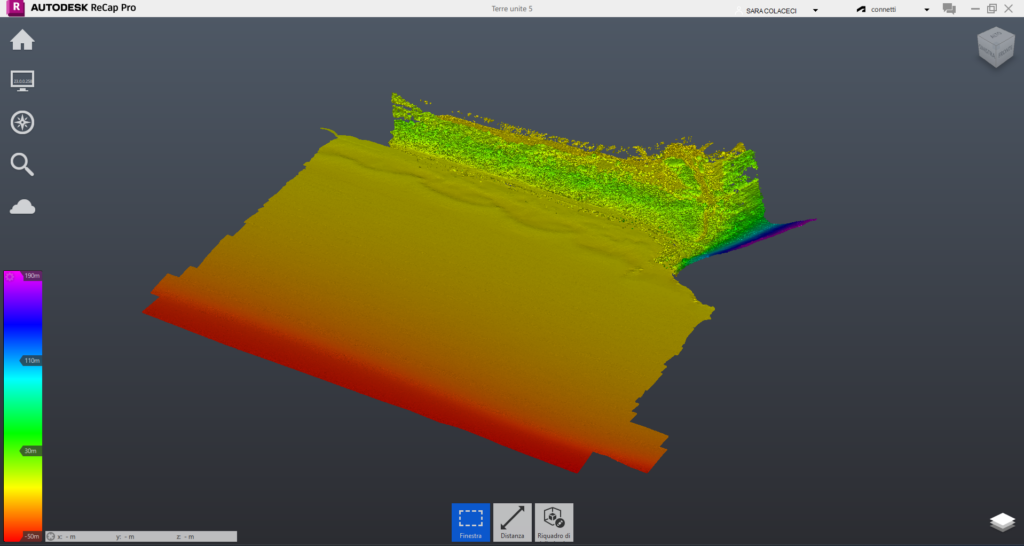Activate the Distanza measurement tool
Screen dimensions: 1024x546
[x=512, y=522]
